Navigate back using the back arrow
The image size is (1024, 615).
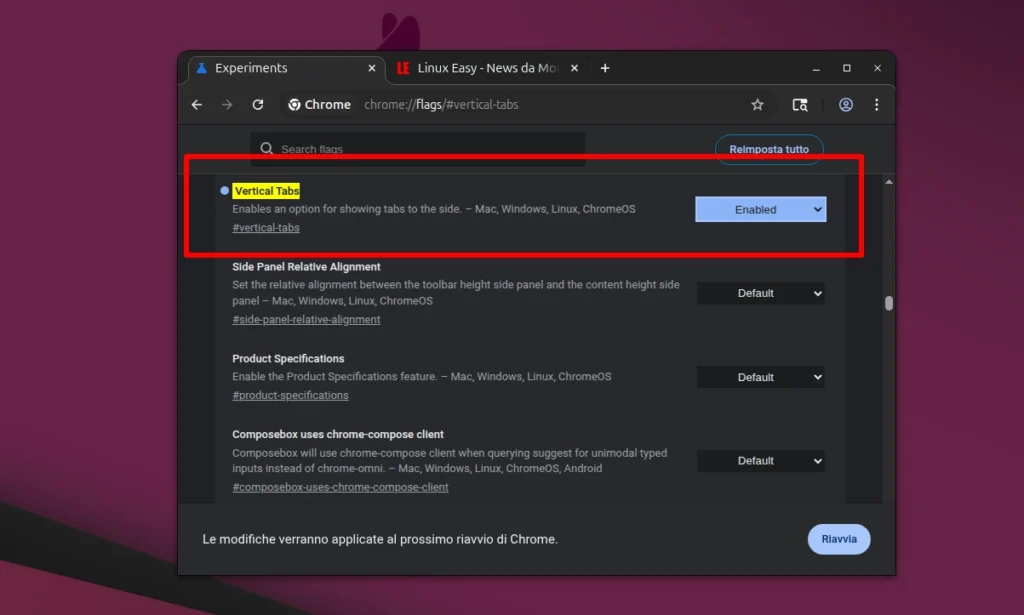197,104
